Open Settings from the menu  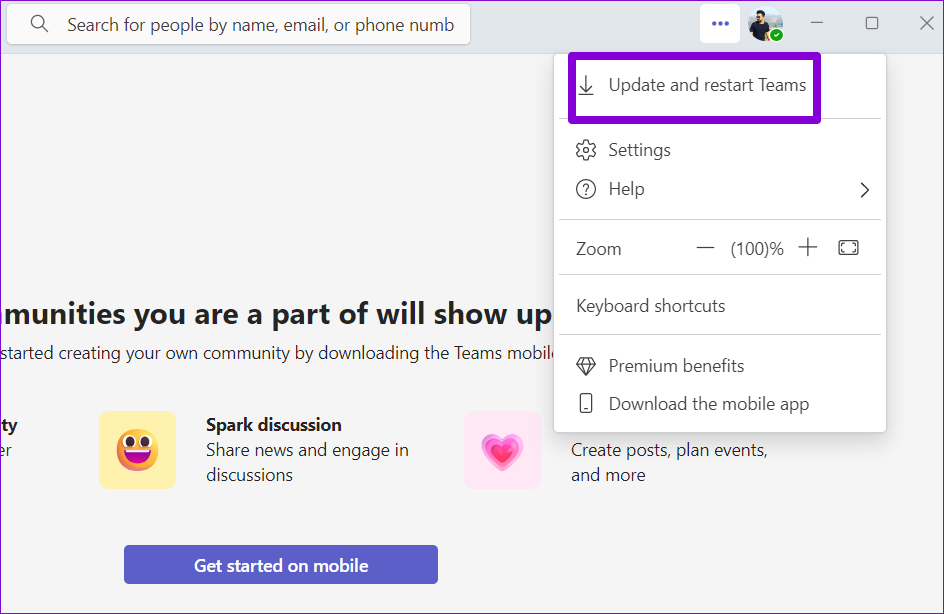(x=719, y=150)
